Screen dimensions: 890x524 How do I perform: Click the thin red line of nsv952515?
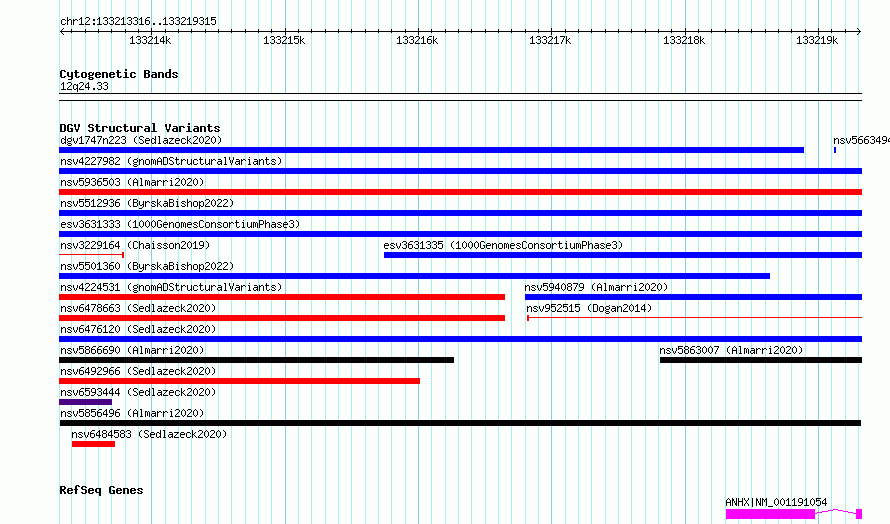point(695,318)
